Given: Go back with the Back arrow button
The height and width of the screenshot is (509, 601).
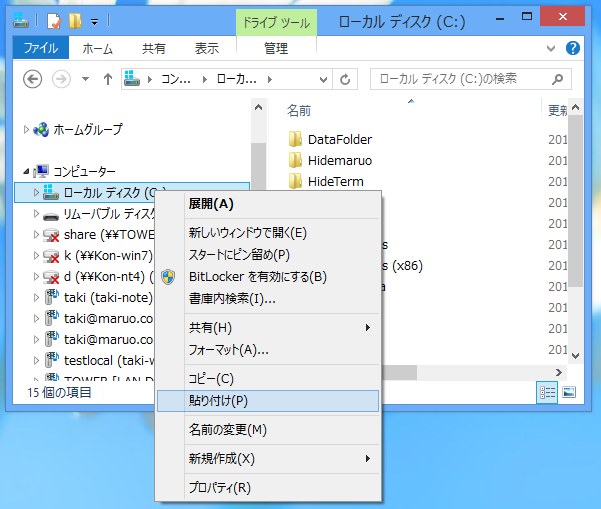Looking at the screenshot, I should pyautogui.click(x=33, y=79).
